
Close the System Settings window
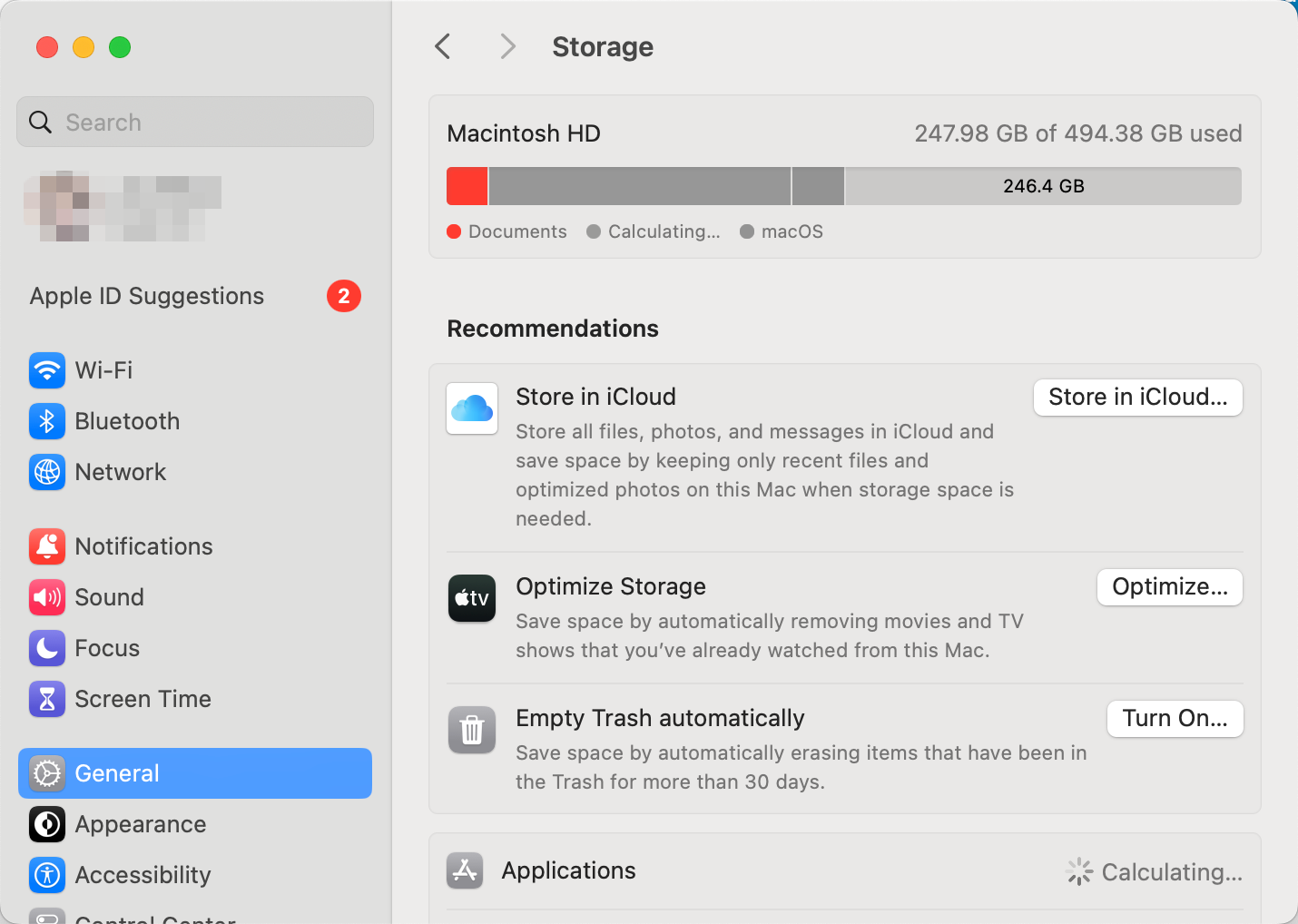coord(47,47)
